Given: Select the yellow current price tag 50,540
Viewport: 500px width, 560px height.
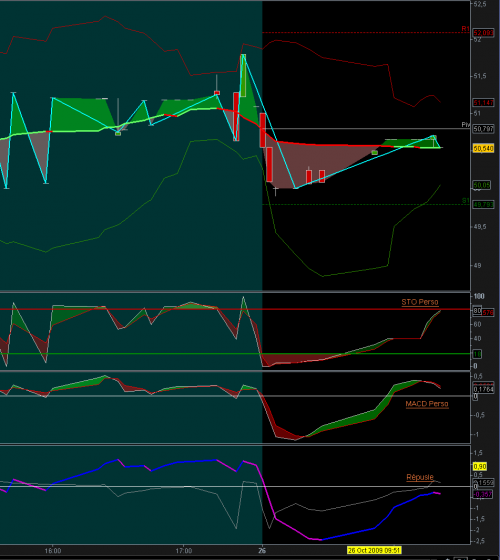Looking at the screenshot, I should 484,148.
